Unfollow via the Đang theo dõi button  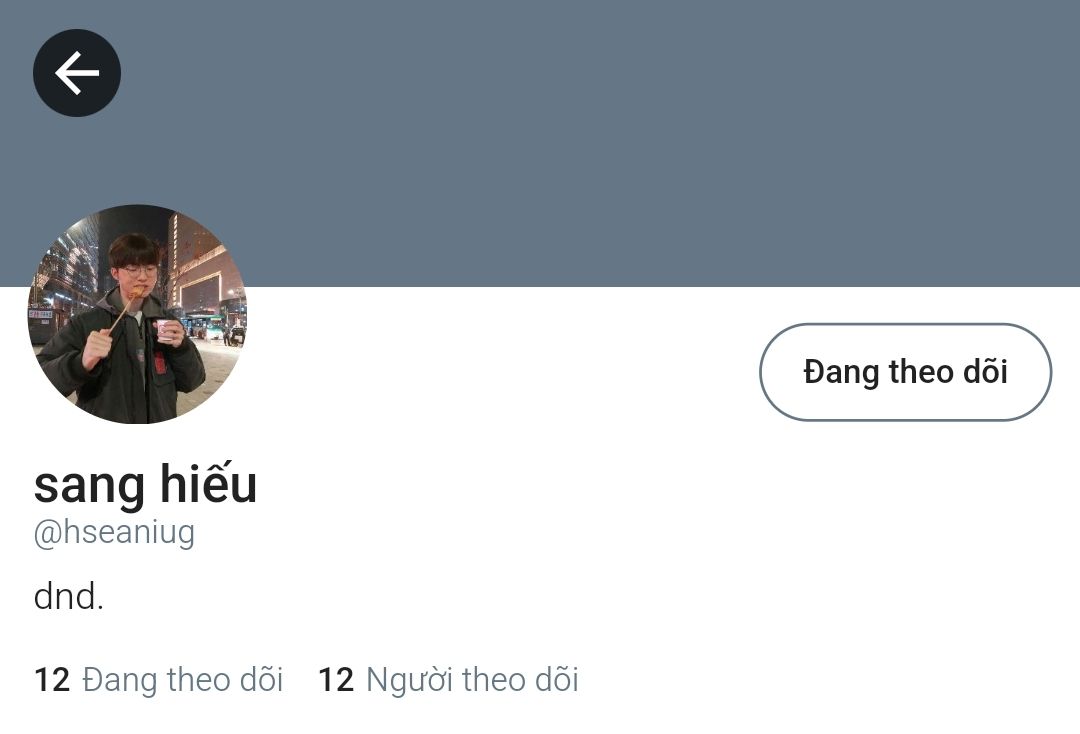905,372
